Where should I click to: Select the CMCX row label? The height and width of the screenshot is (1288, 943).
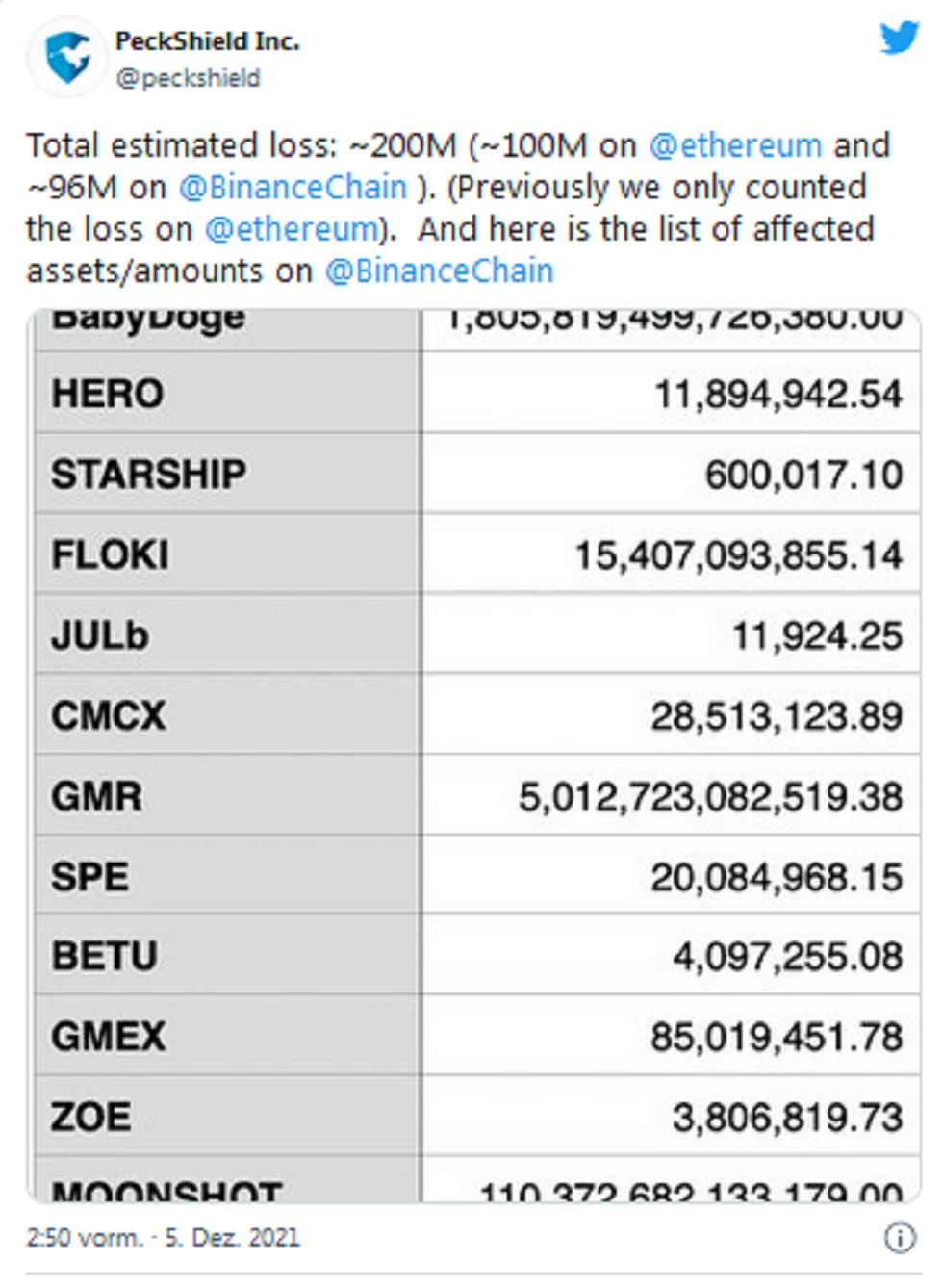pyautogui.click(x=109, y=715)
